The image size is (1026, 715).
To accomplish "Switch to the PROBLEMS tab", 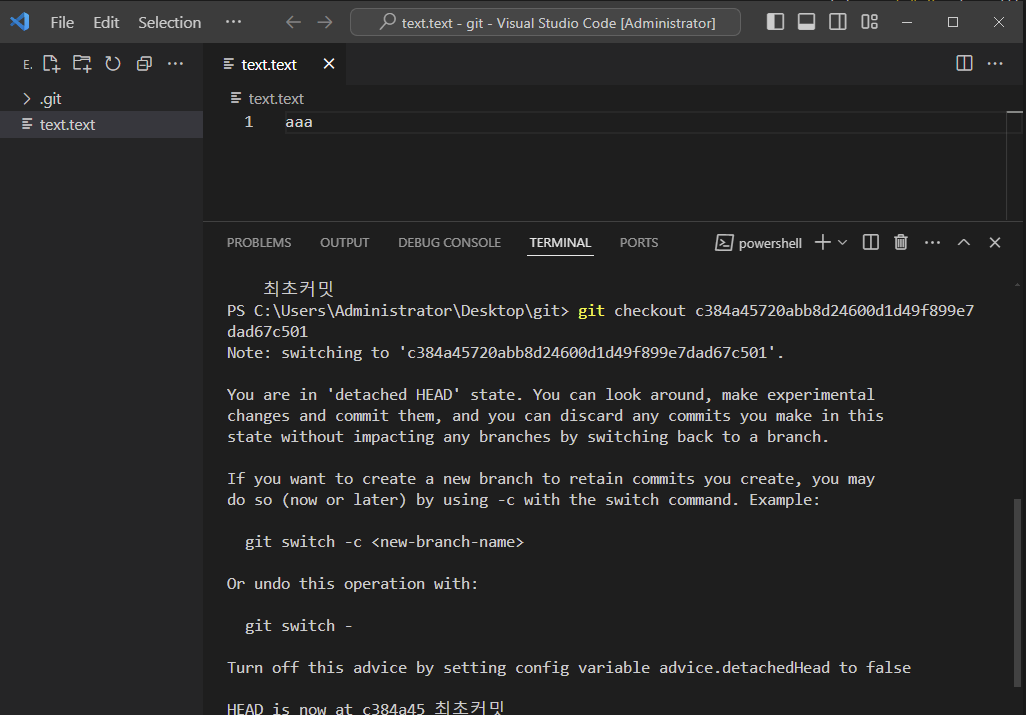I will pyautogui.click(x=259, y=243).
